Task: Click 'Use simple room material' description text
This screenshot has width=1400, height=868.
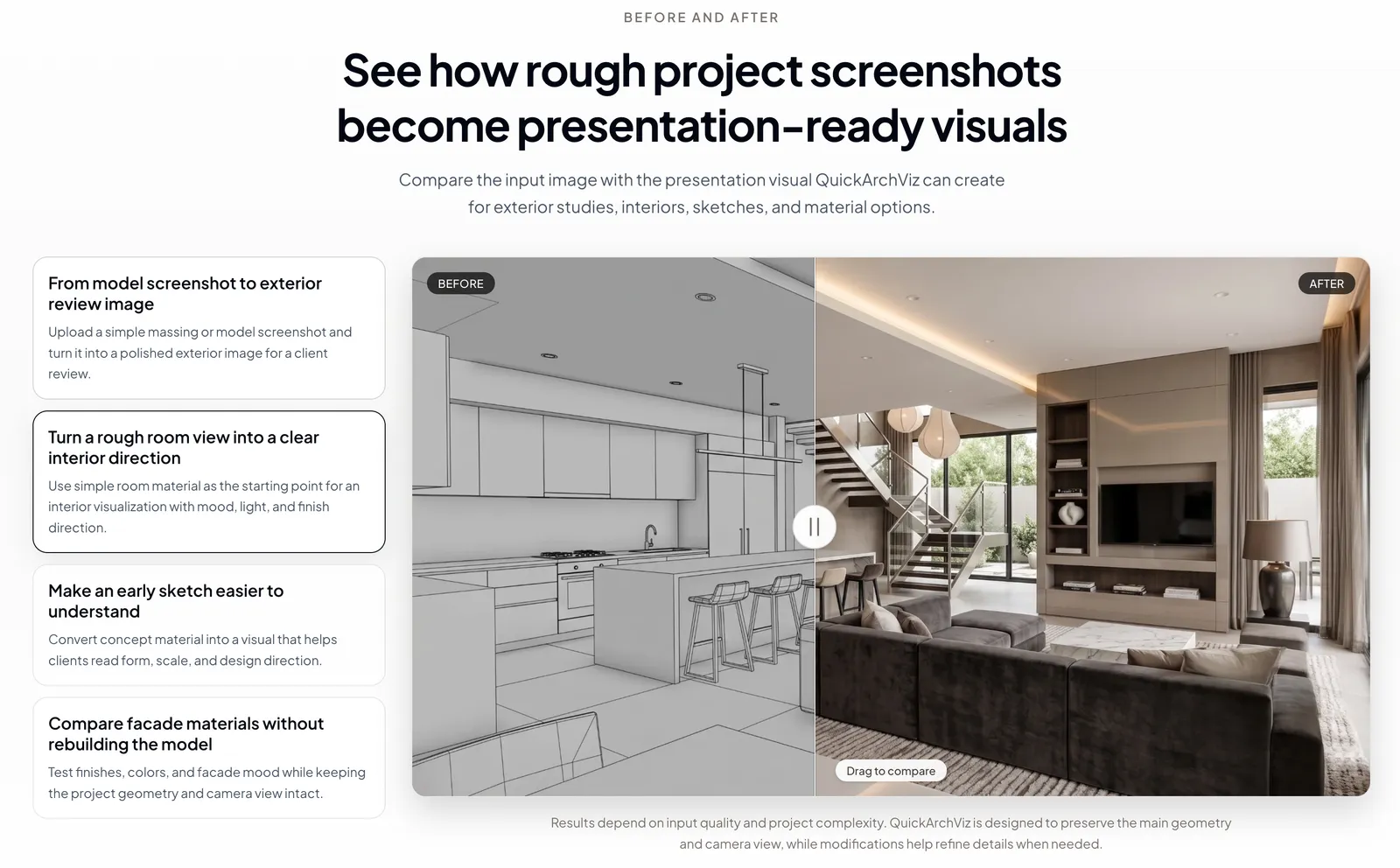Action: 204,507
